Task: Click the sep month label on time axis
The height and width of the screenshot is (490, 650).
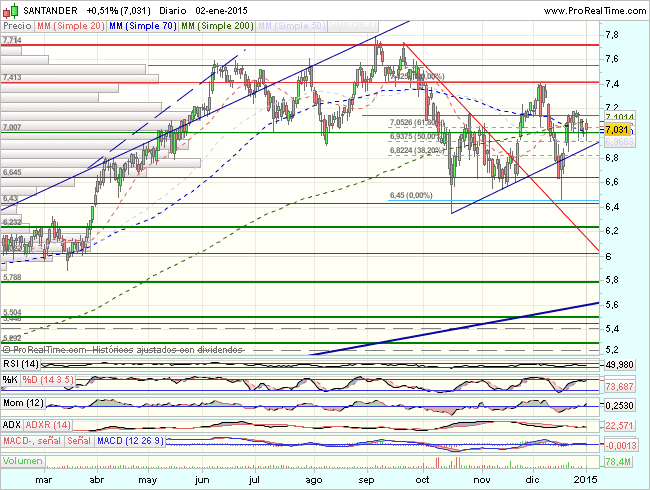Action: click(x=366, y=480)
